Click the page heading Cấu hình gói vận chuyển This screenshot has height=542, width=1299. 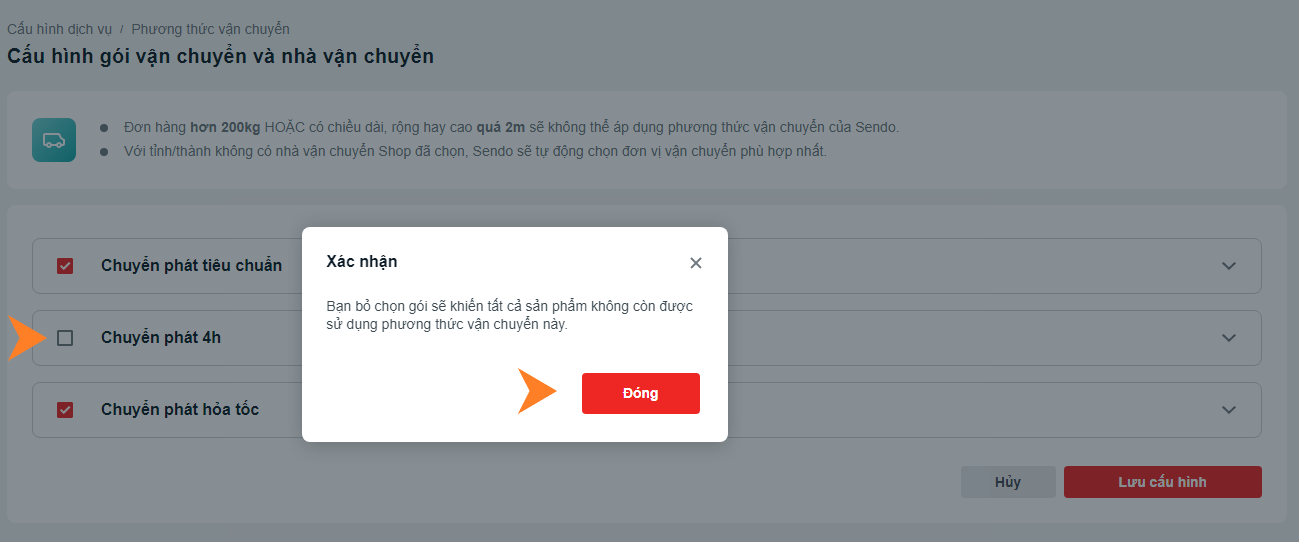[220, 57]
